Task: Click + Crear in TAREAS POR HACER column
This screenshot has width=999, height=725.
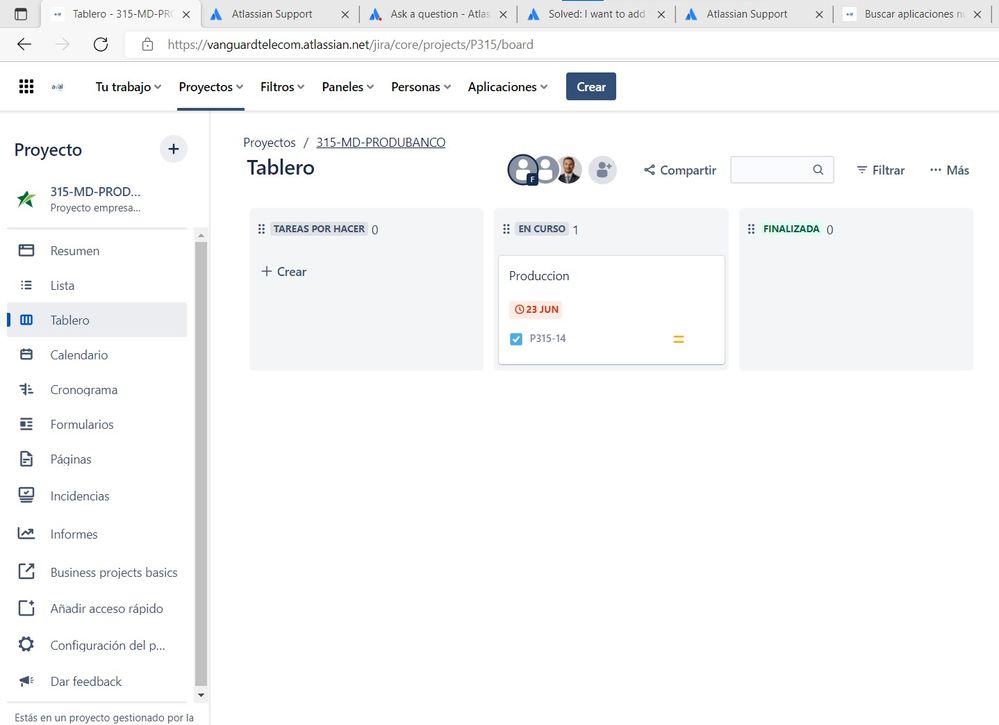Action: click(284, 271)
